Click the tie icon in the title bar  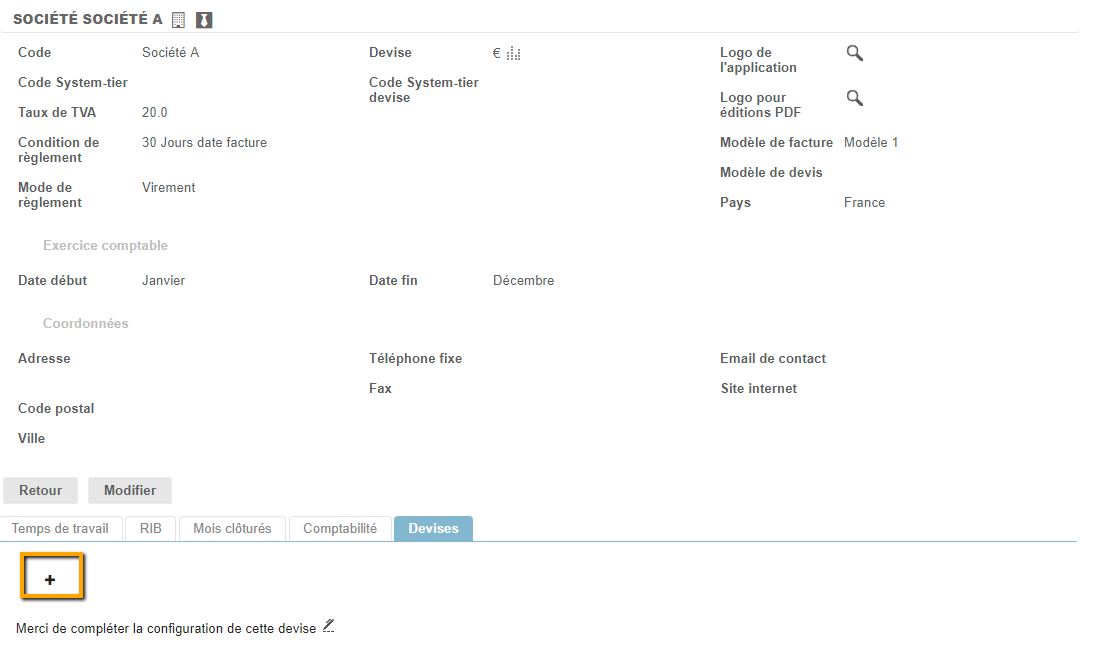pyautogui.click(x=204, y=20)
